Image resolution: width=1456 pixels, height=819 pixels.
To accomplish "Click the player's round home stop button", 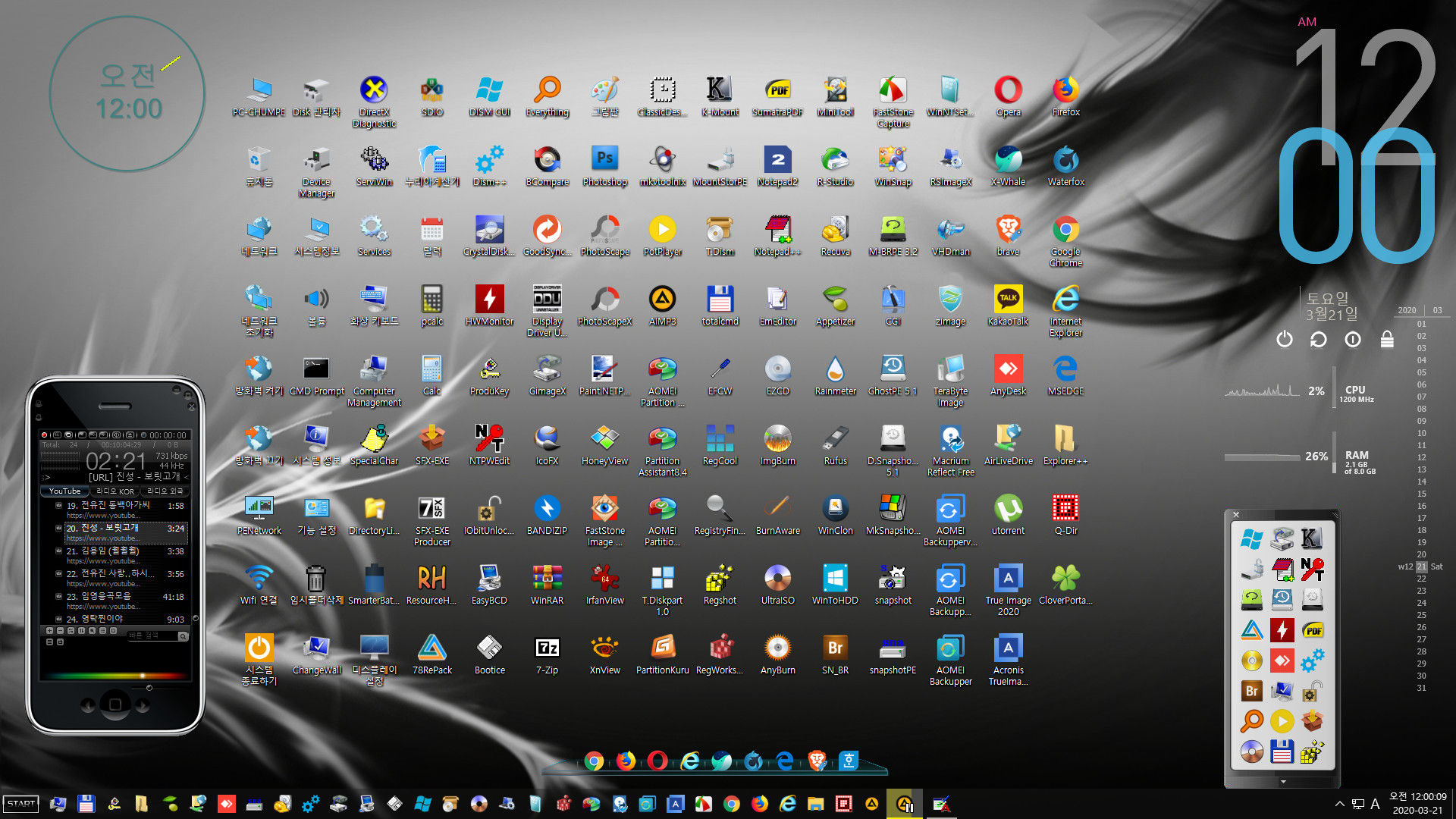I will click(115, 704).
